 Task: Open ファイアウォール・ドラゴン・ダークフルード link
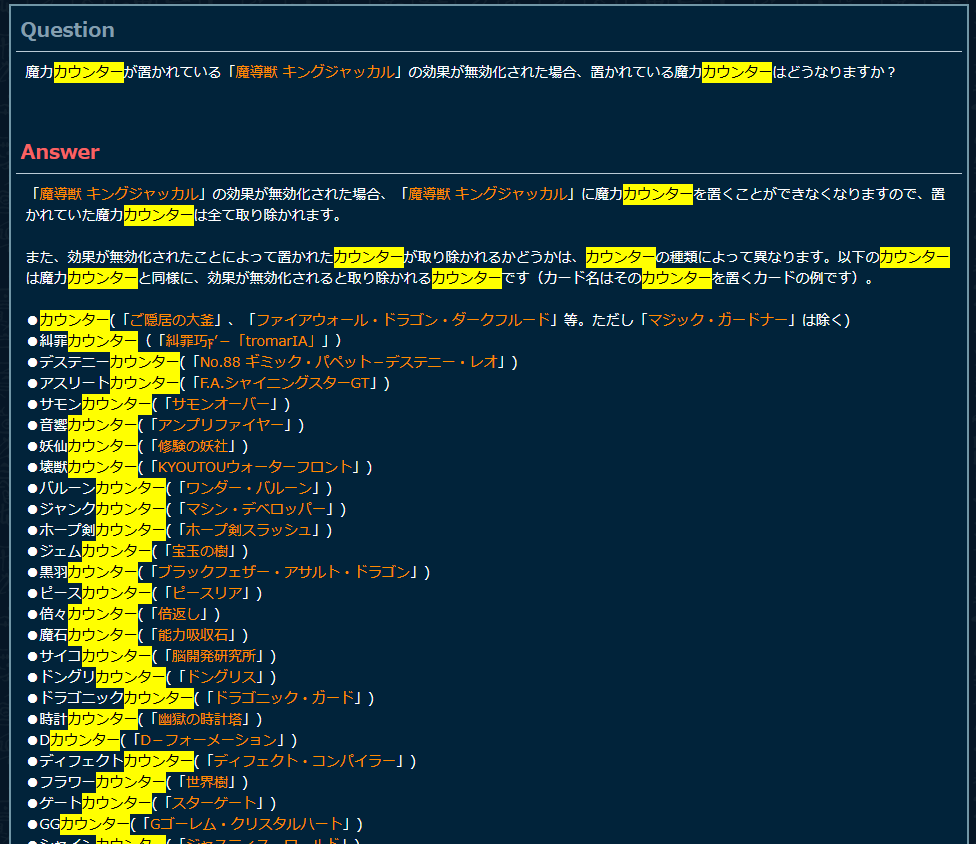[x=403, y=320]
